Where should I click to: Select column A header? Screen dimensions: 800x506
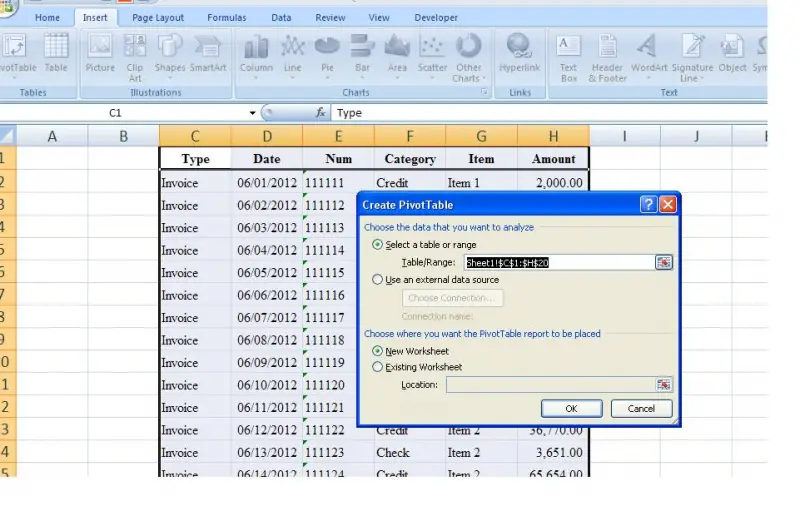(x=52, y=136)
